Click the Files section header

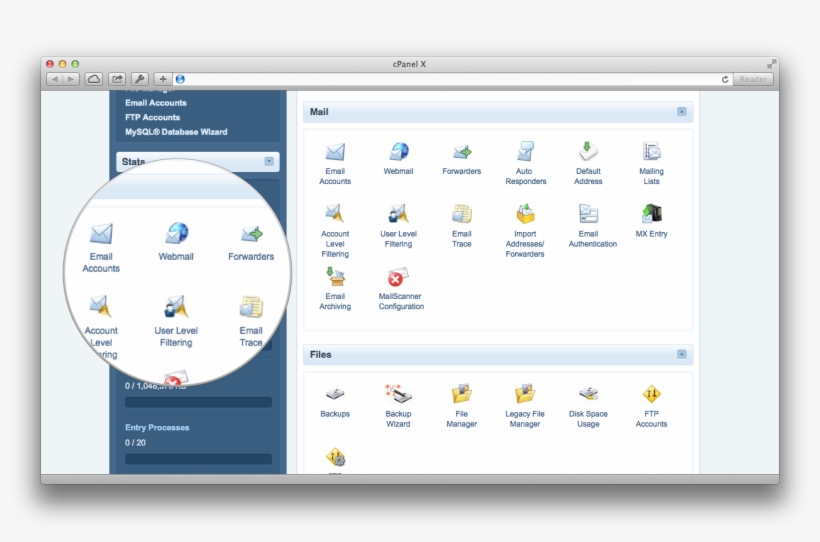point(498,354)
